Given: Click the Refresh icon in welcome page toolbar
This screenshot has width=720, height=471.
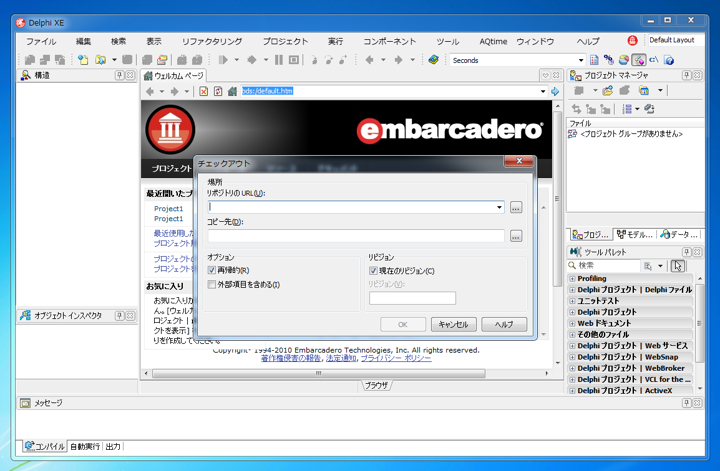Looking at the screenshot, I should pyautogui.click(x=218, y=91).
